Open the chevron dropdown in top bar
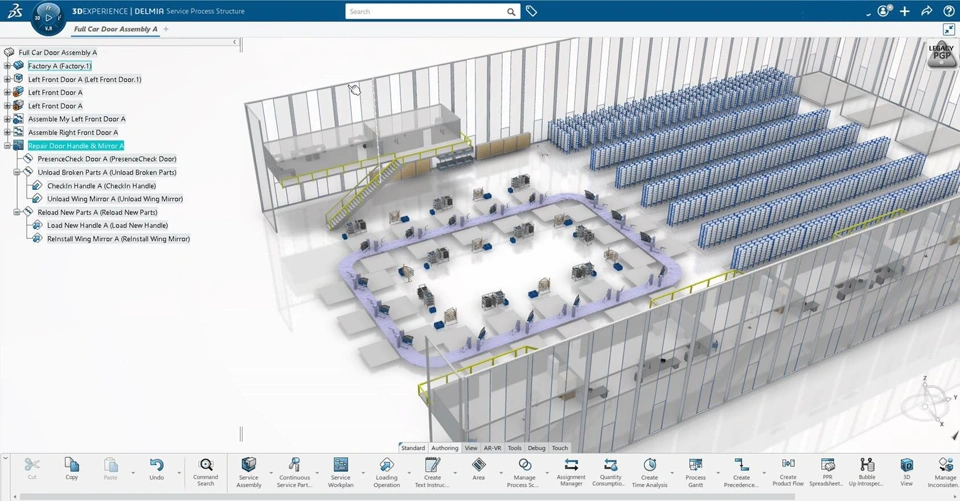Image resolution: width=960 pixels, height=501 pixels. (x=868, y=13)
